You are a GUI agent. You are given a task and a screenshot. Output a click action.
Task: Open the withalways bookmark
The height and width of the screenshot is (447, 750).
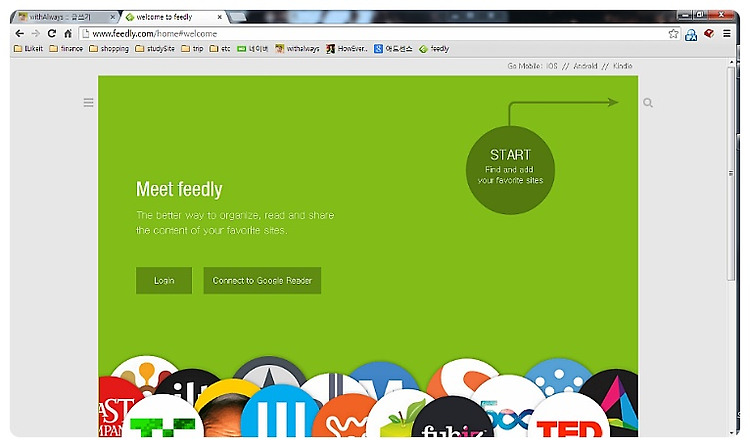point(297,49)
